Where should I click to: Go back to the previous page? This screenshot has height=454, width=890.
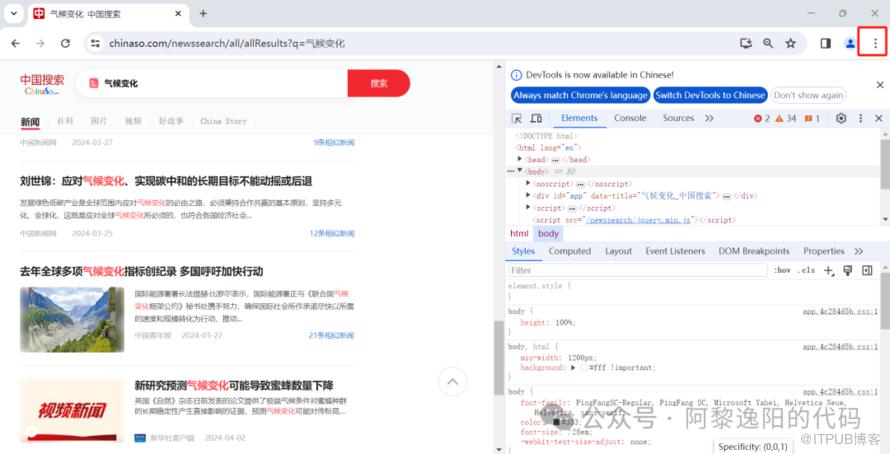[15, 43]
